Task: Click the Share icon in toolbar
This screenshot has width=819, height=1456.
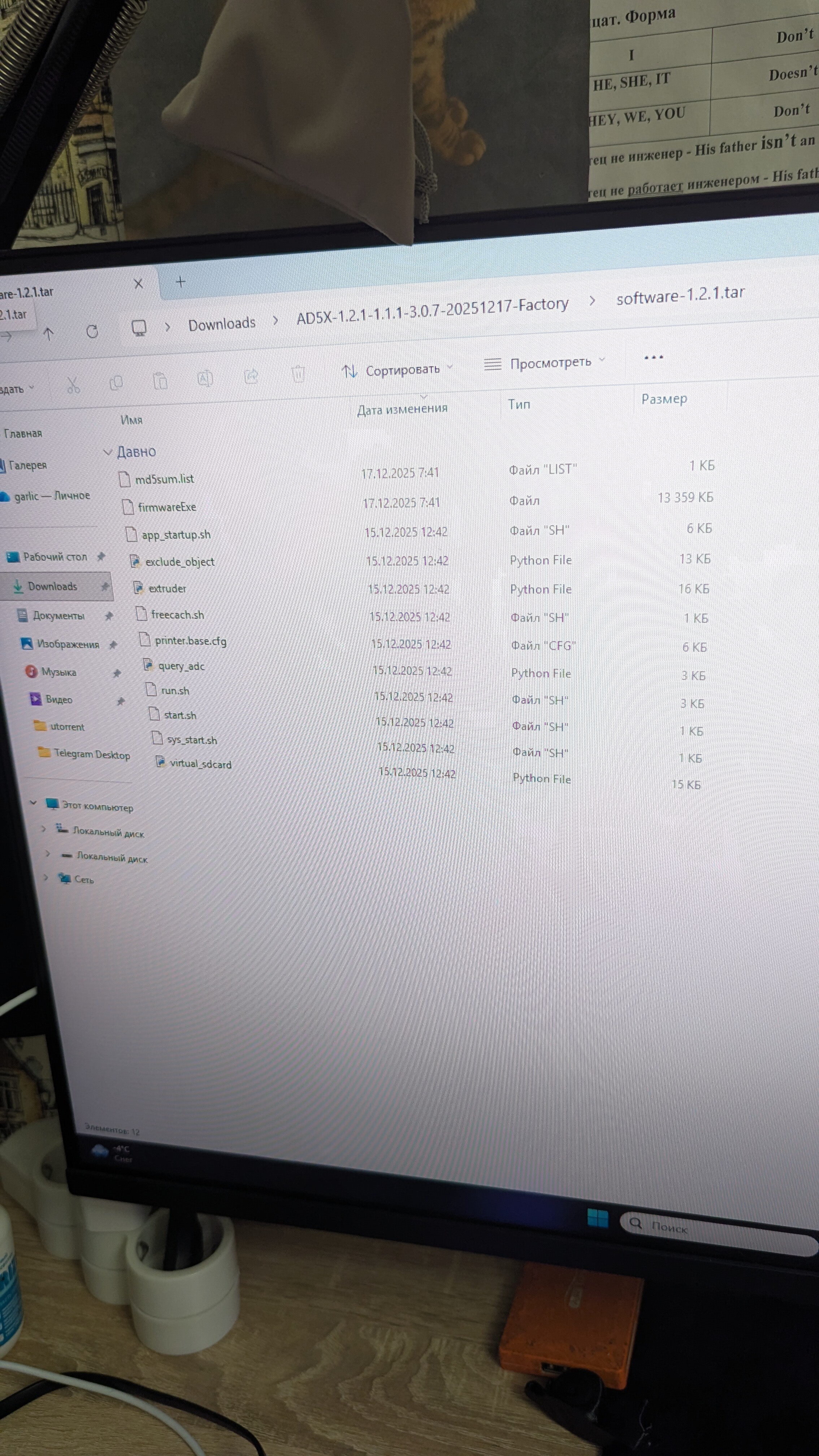Action: tap(251, 375)
